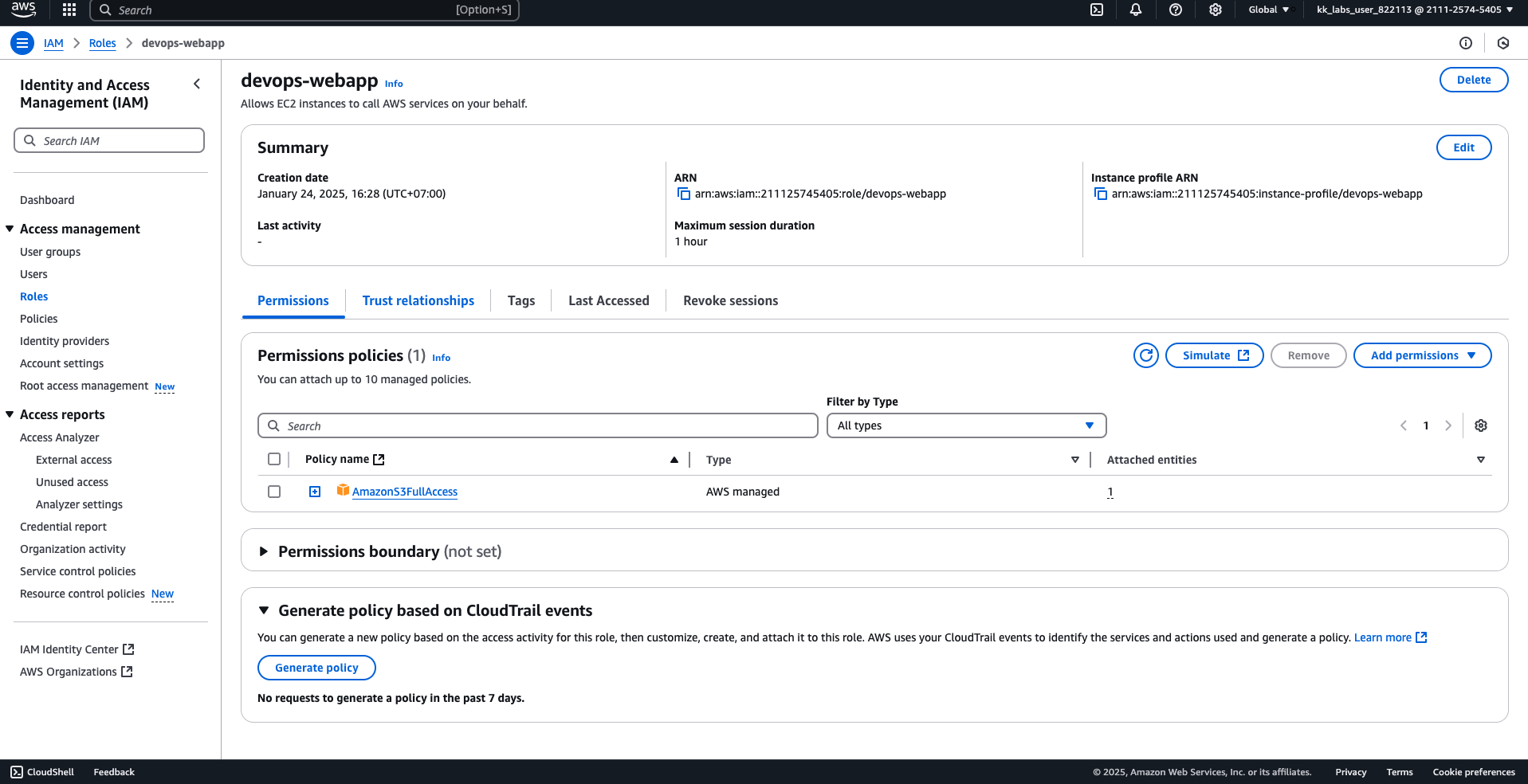The width and height of the screenshot is (1528, 784).
Task: Open the Filter by Type dropdown
Action: [965, 425]
